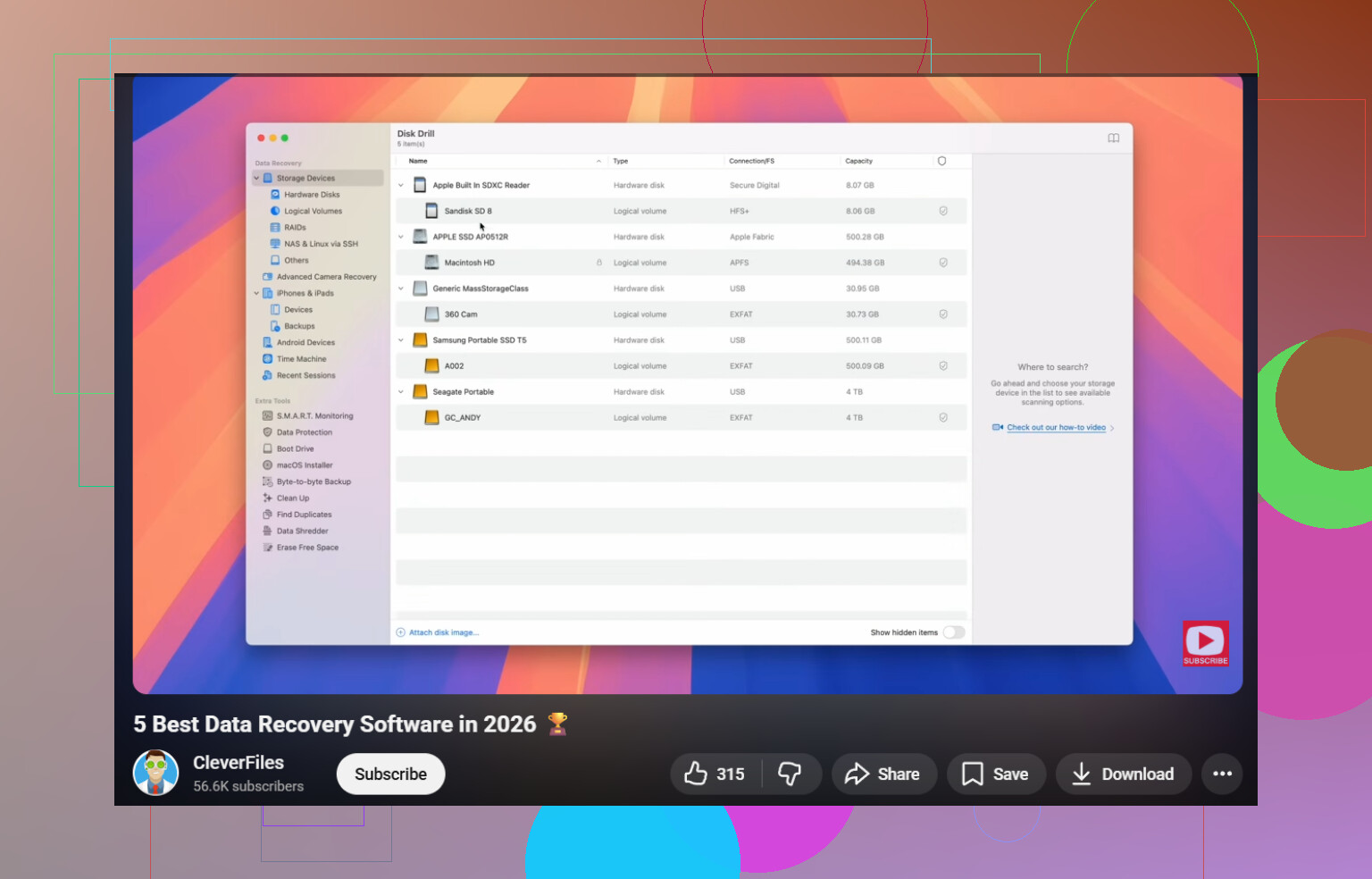Click the 'Apple Fabric' connection cell

[x=752, y=238]
